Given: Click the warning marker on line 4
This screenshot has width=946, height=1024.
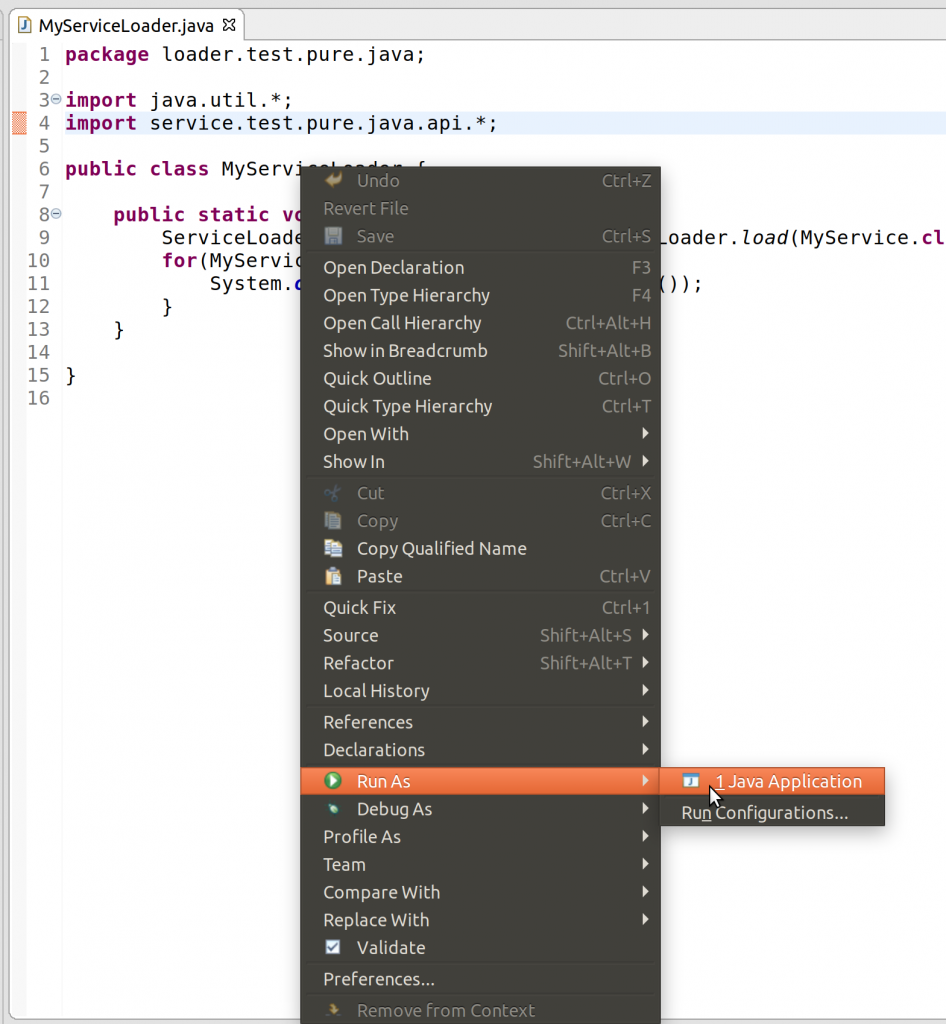Looking at the screenshot, I should tap(19, 123).
